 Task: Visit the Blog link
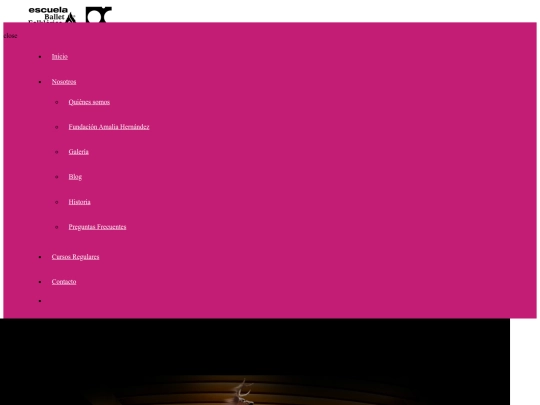click(75, 177)
